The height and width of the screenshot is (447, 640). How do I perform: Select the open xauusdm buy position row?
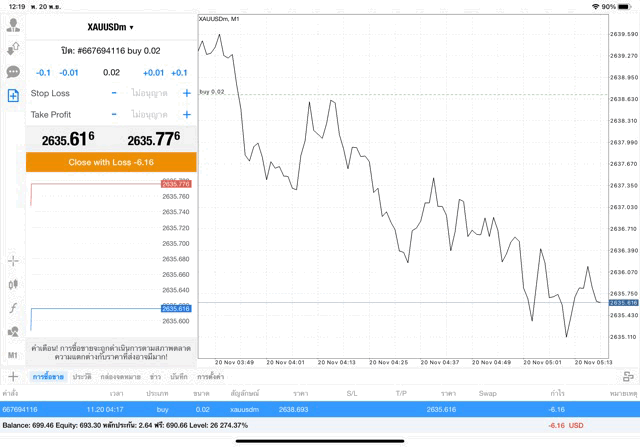pyautogui.click(x=300, y=409)
